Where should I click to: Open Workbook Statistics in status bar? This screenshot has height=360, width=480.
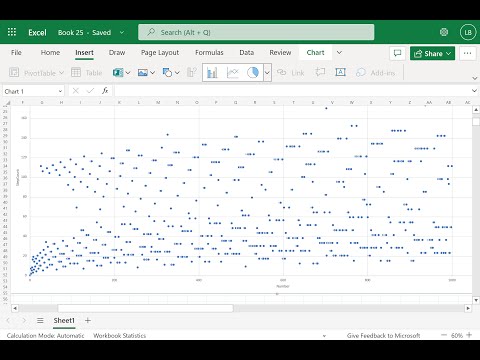click(x=120, y=335)
